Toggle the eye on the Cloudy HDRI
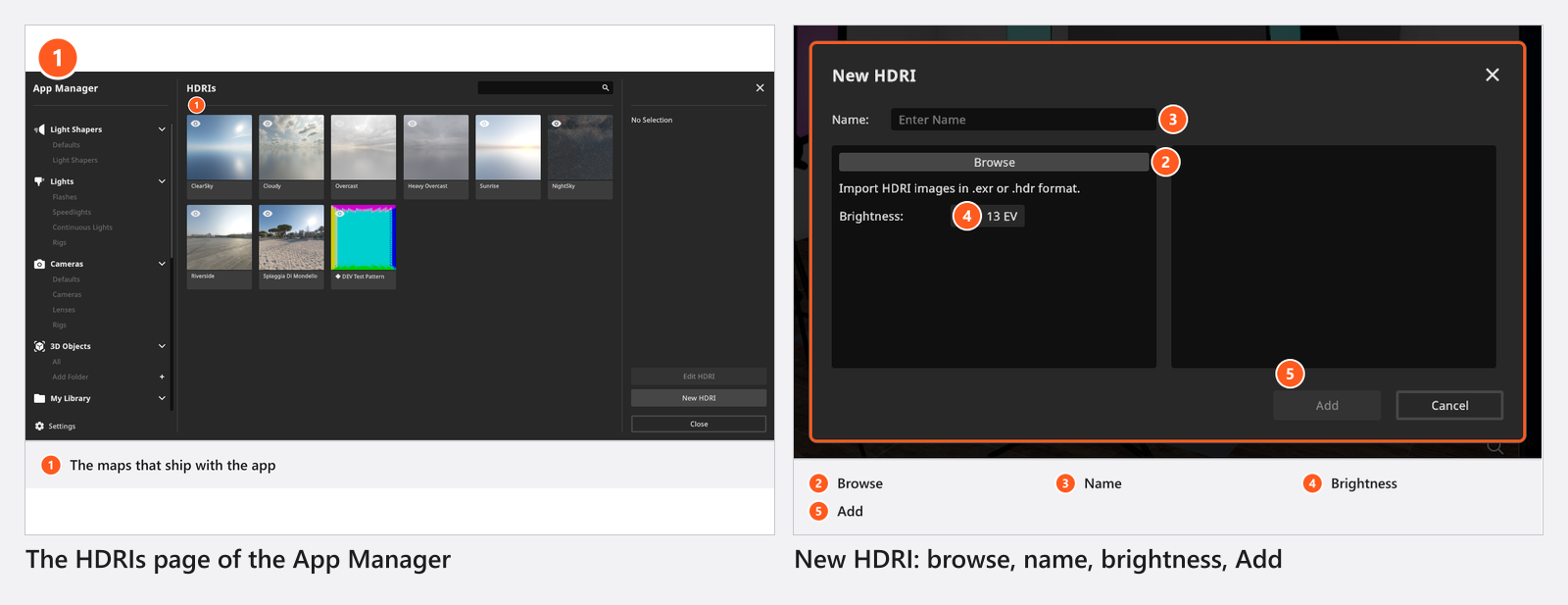Viewport: 1568px width, 605px height. (268, 124)
